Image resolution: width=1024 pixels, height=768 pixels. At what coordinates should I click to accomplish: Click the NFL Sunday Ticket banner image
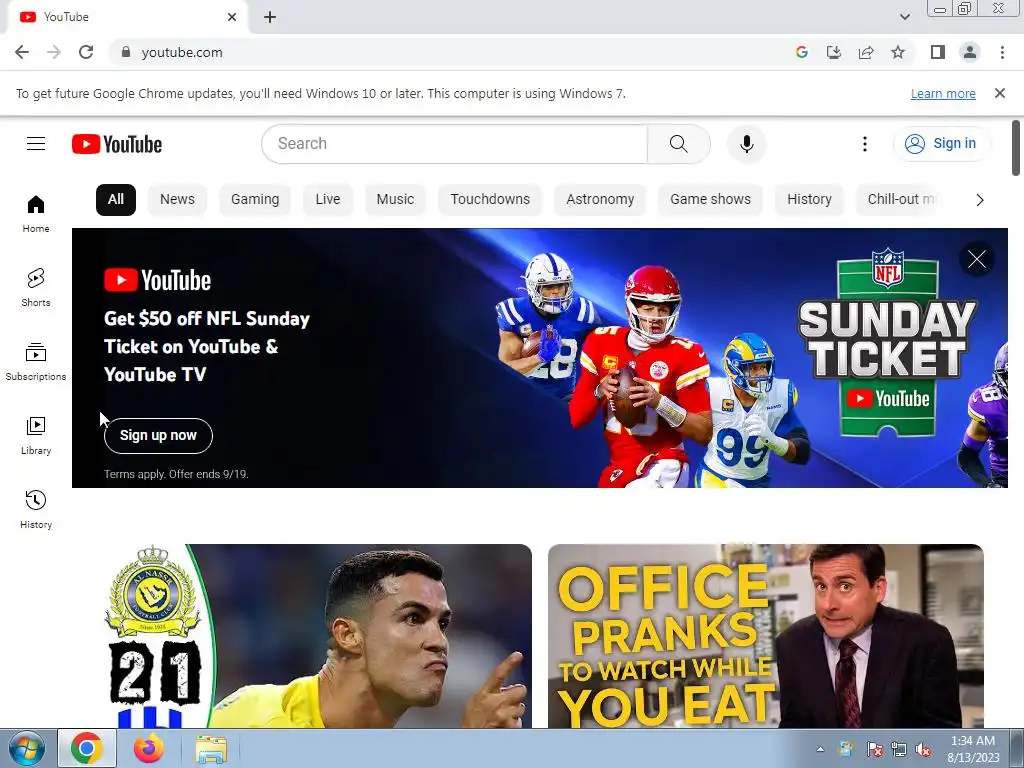pyautogui.click(x=539, y=358)
